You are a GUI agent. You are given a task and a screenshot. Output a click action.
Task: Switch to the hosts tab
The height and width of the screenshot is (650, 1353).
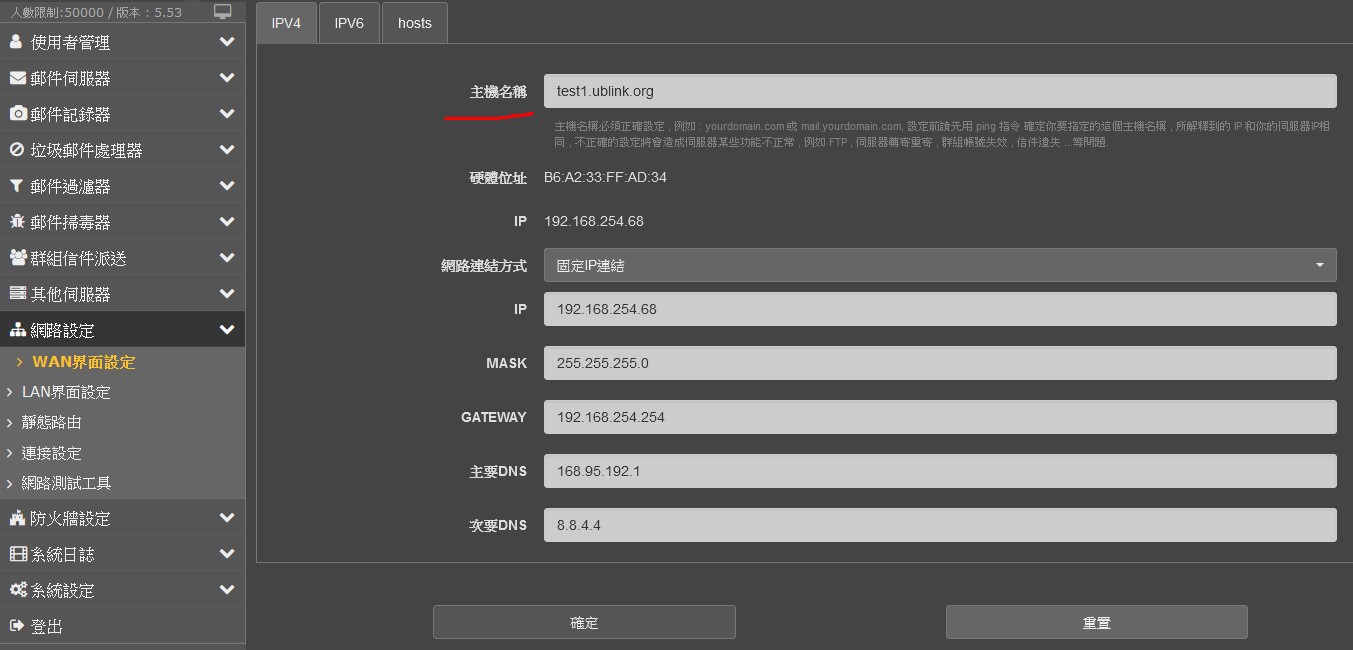pos(414,23)
